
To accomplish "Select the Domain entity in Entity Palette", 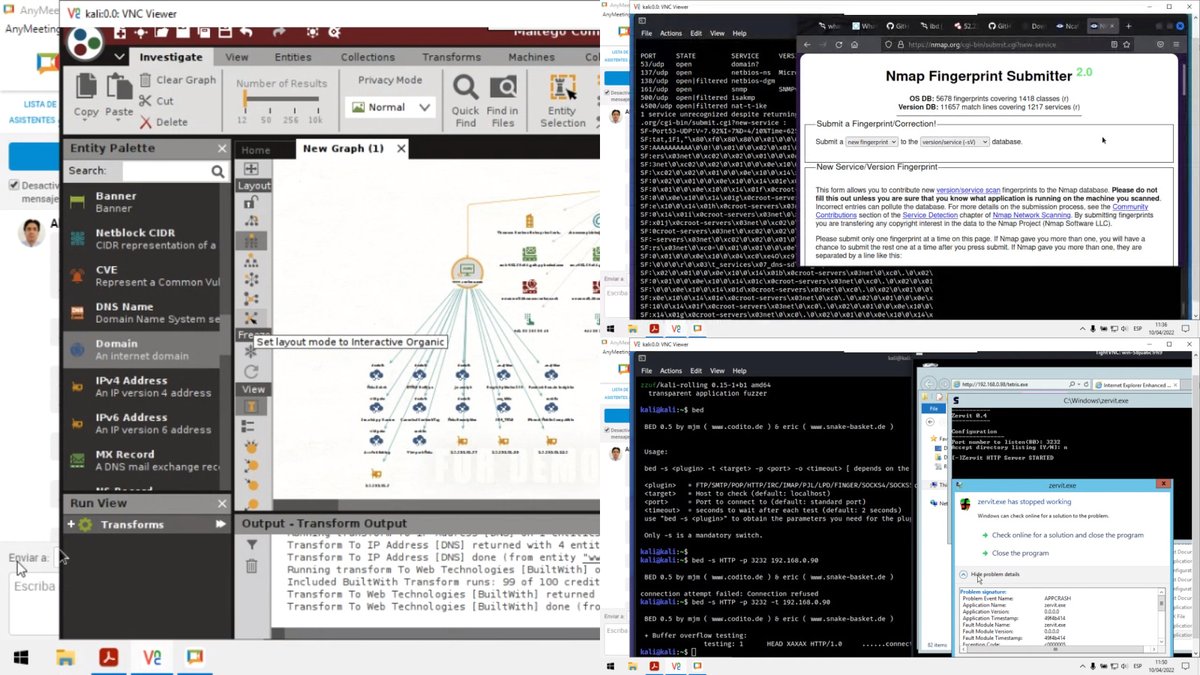I will click(142, 349).
